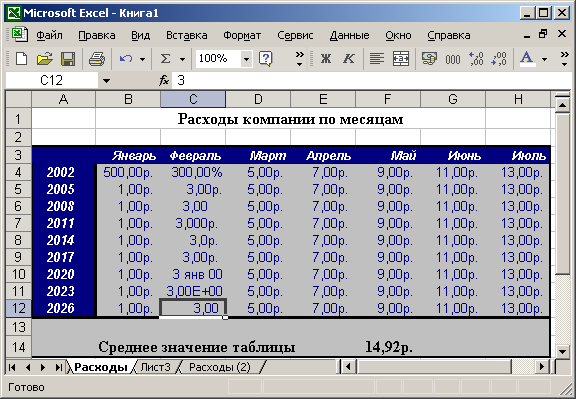Switch to the Лист3 sheet tab
Viewport: 576px width, 399px height.
click(155, 367)
